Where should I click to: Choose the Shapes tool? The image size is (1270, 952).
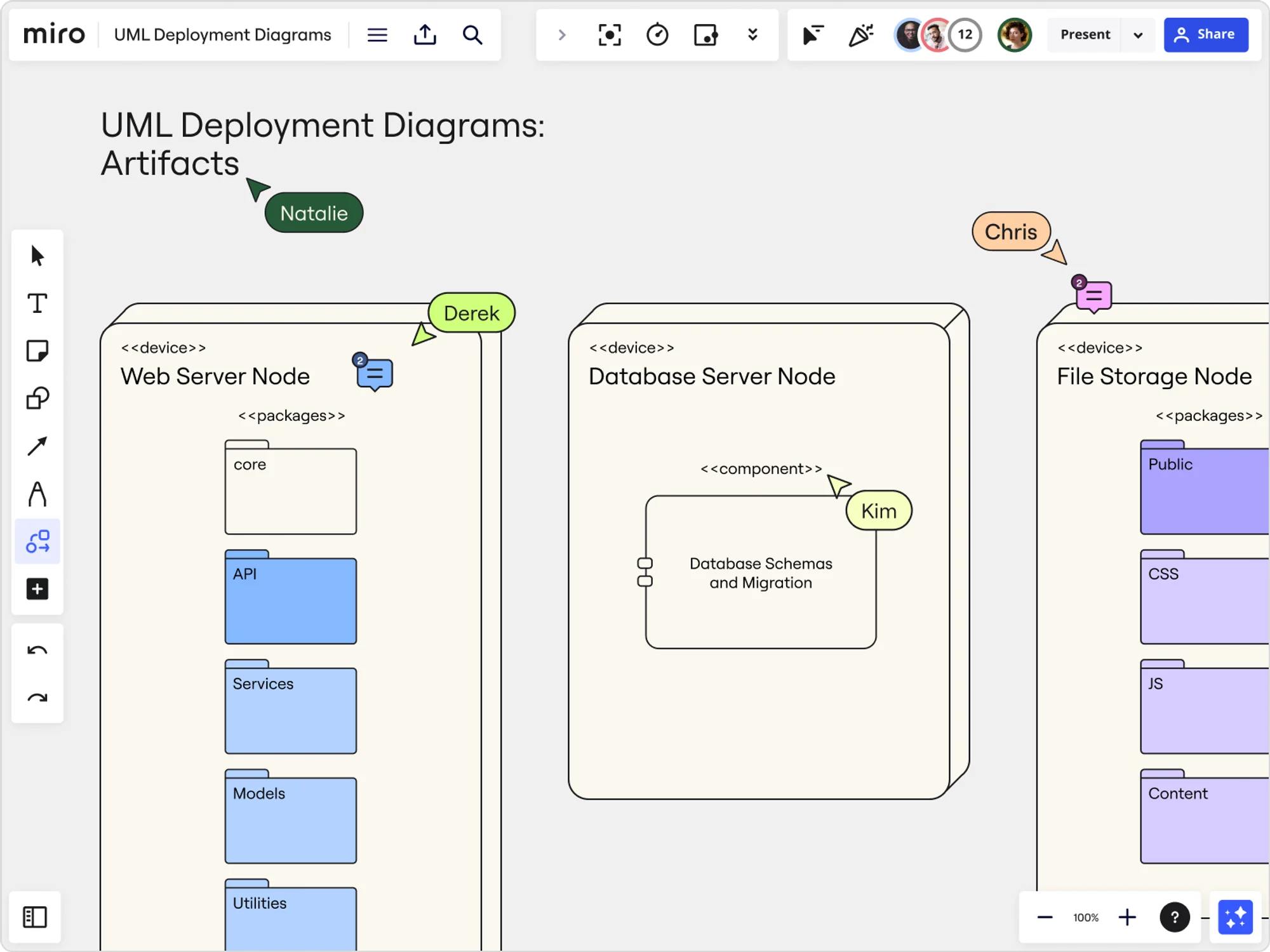tap(37, 399)
